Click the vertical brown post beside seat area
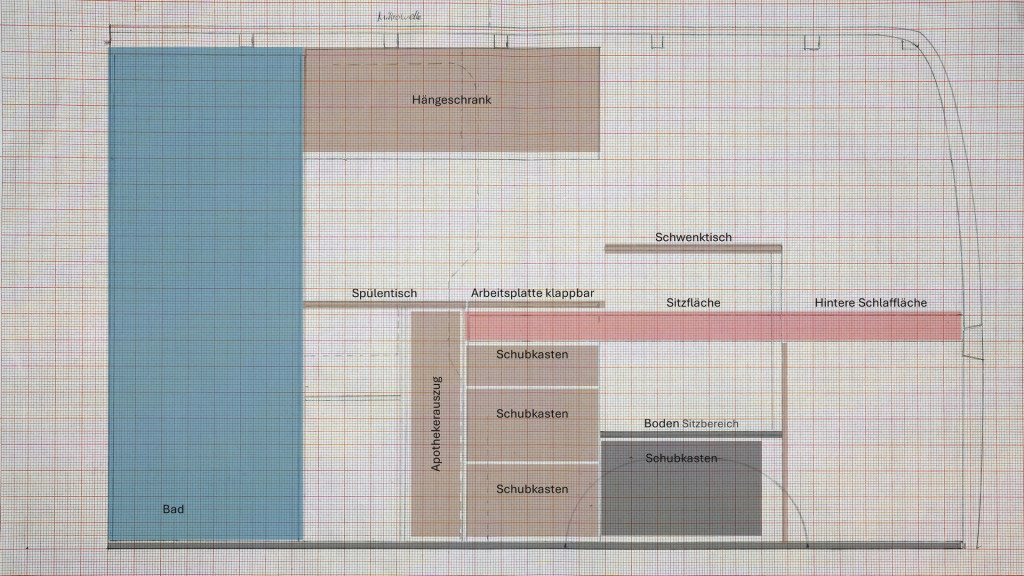1024x576 pixels. tap(784, 440)
